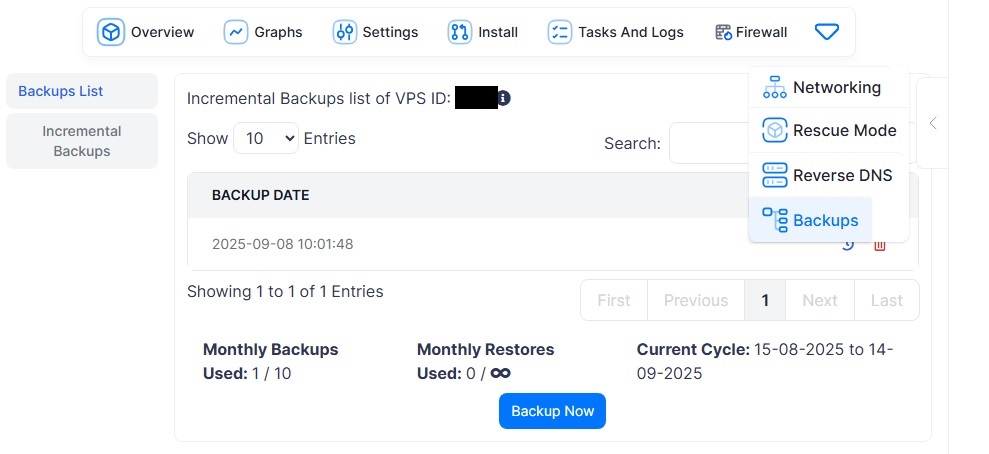Switch to Incremental Backups sidebar tab
The height and width of the screenshot is (454, 989).
coord(82,141)
